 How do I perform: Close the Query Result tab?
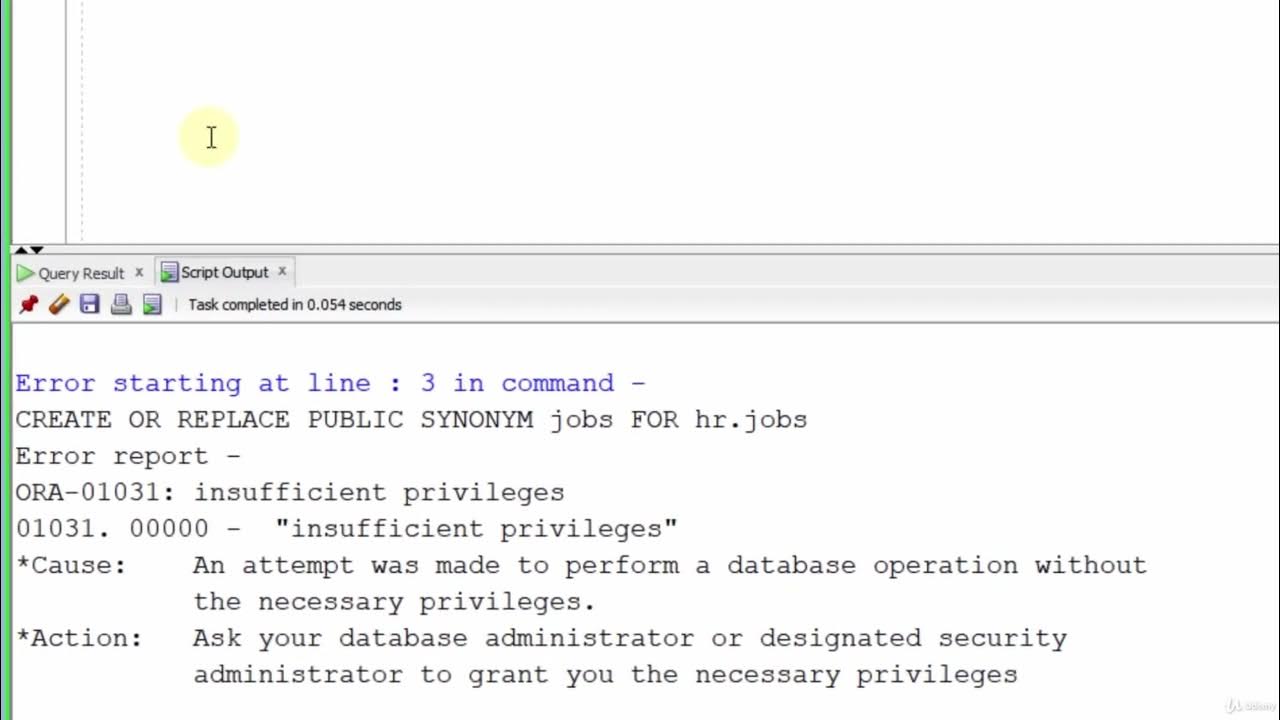click(x=139, y=272)
